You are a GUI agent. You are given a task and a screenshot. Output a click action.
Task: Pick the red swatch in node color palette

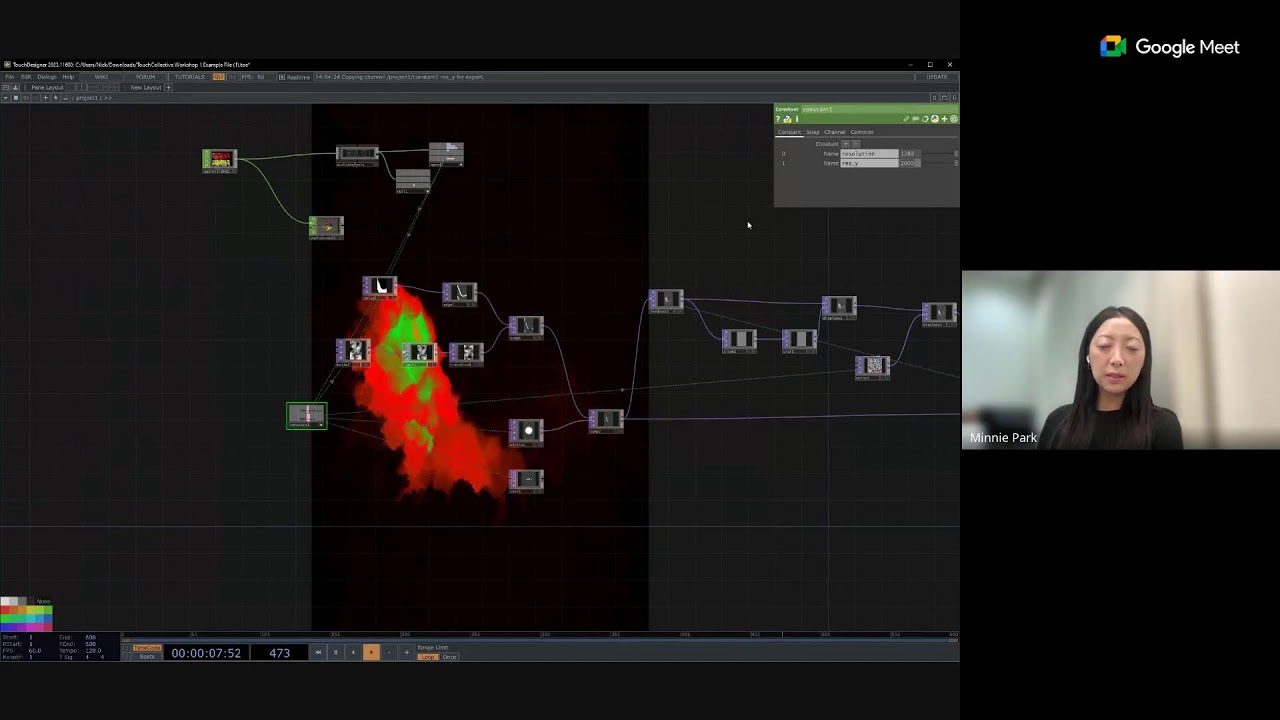point(5,610)
